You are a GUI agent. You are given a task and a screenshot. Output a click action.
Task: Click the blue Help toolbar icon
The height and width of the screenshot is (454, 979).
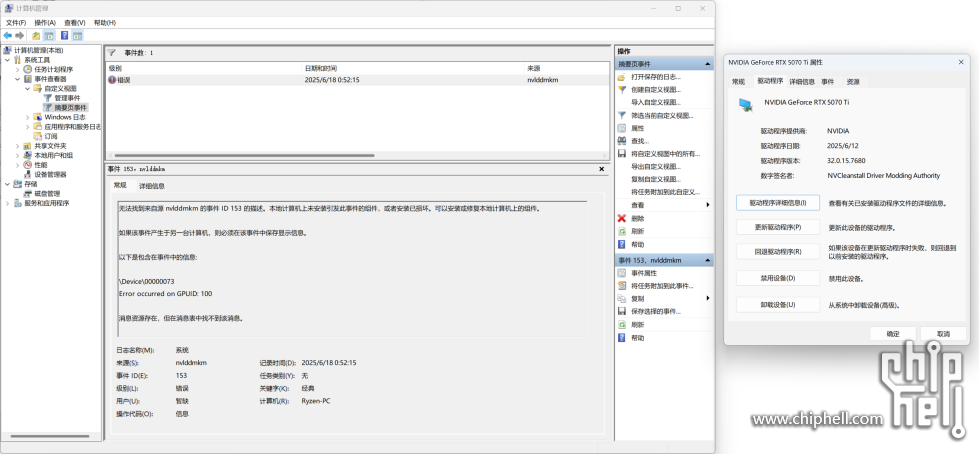click(64, 36)
